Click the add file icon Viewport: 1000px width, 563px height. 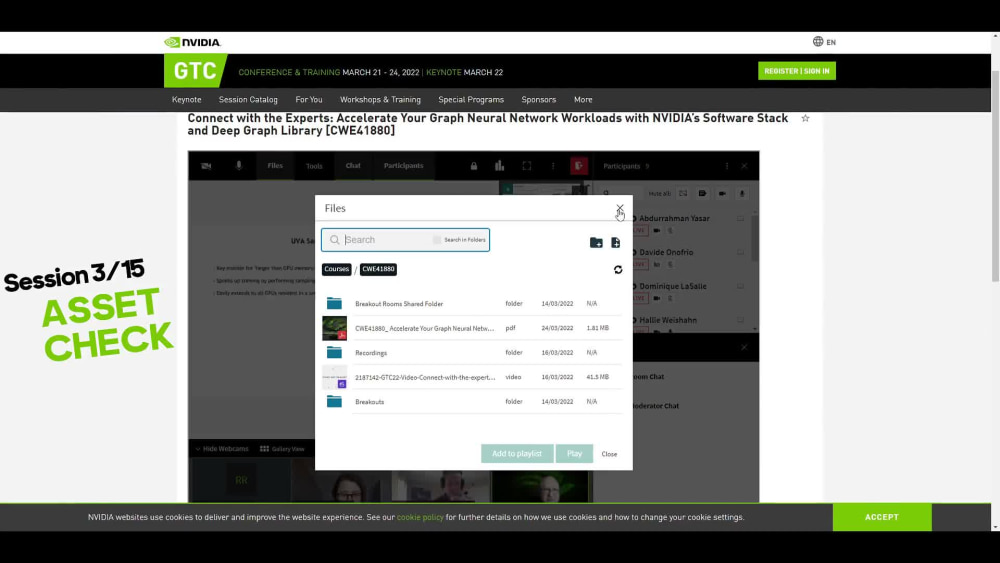tap(615, 242)
